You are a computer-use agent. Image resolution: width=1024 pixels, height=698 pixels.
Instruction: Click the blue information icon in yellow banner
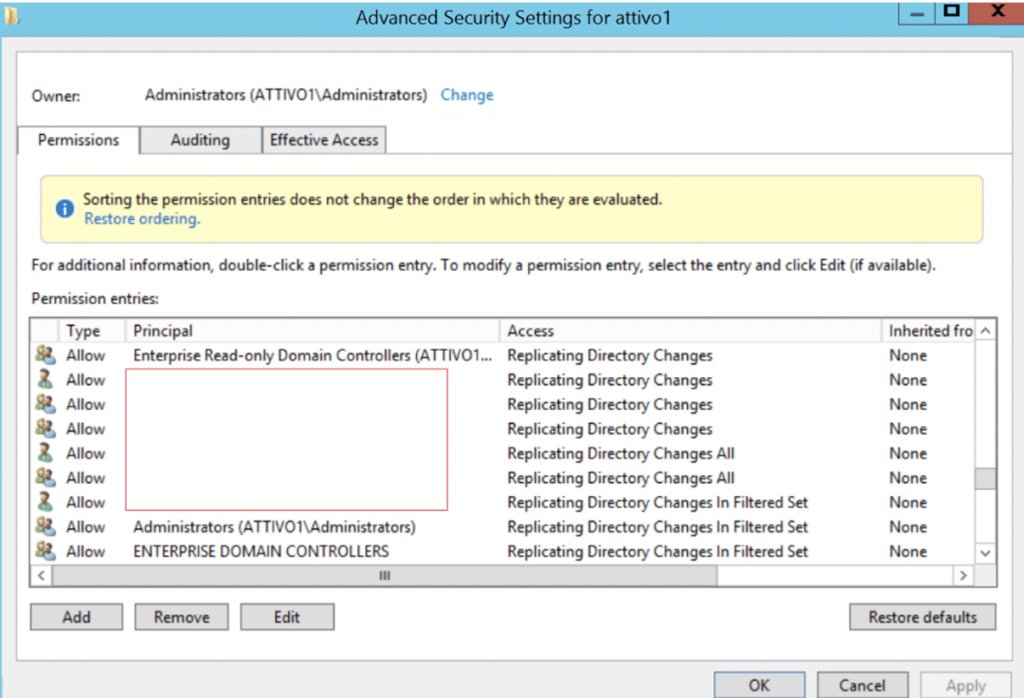pyautogui.click(x=65, y=208)
